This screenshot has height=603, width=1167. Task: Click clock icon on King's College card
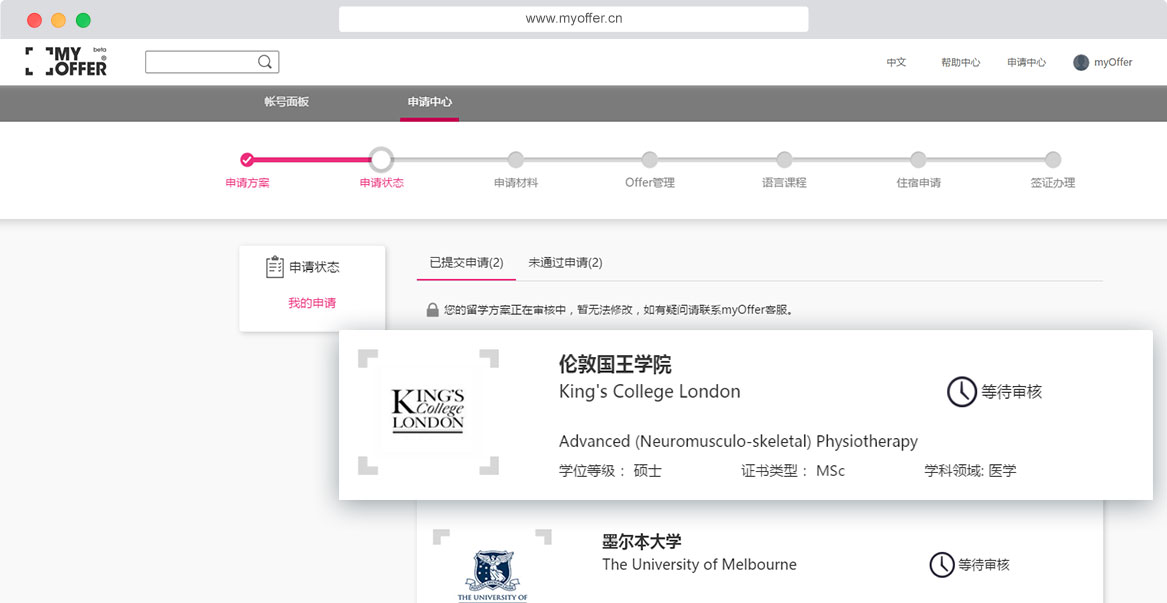pyautogui.click(x=962, y=392)
